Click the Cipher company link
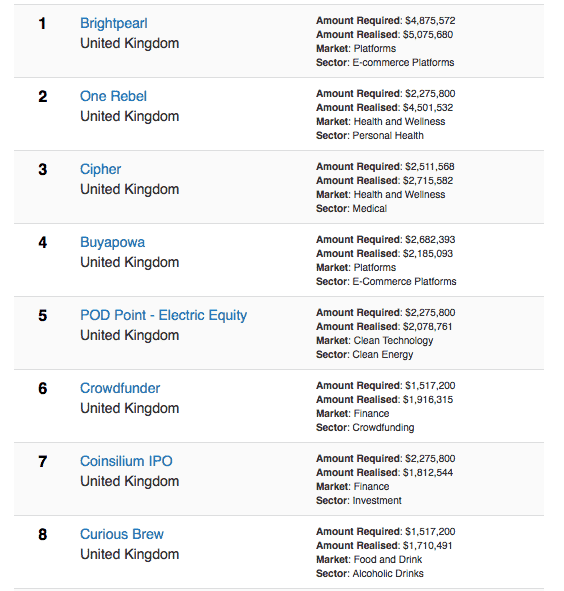This screenshot has width=564, height=591. point(100,170)
